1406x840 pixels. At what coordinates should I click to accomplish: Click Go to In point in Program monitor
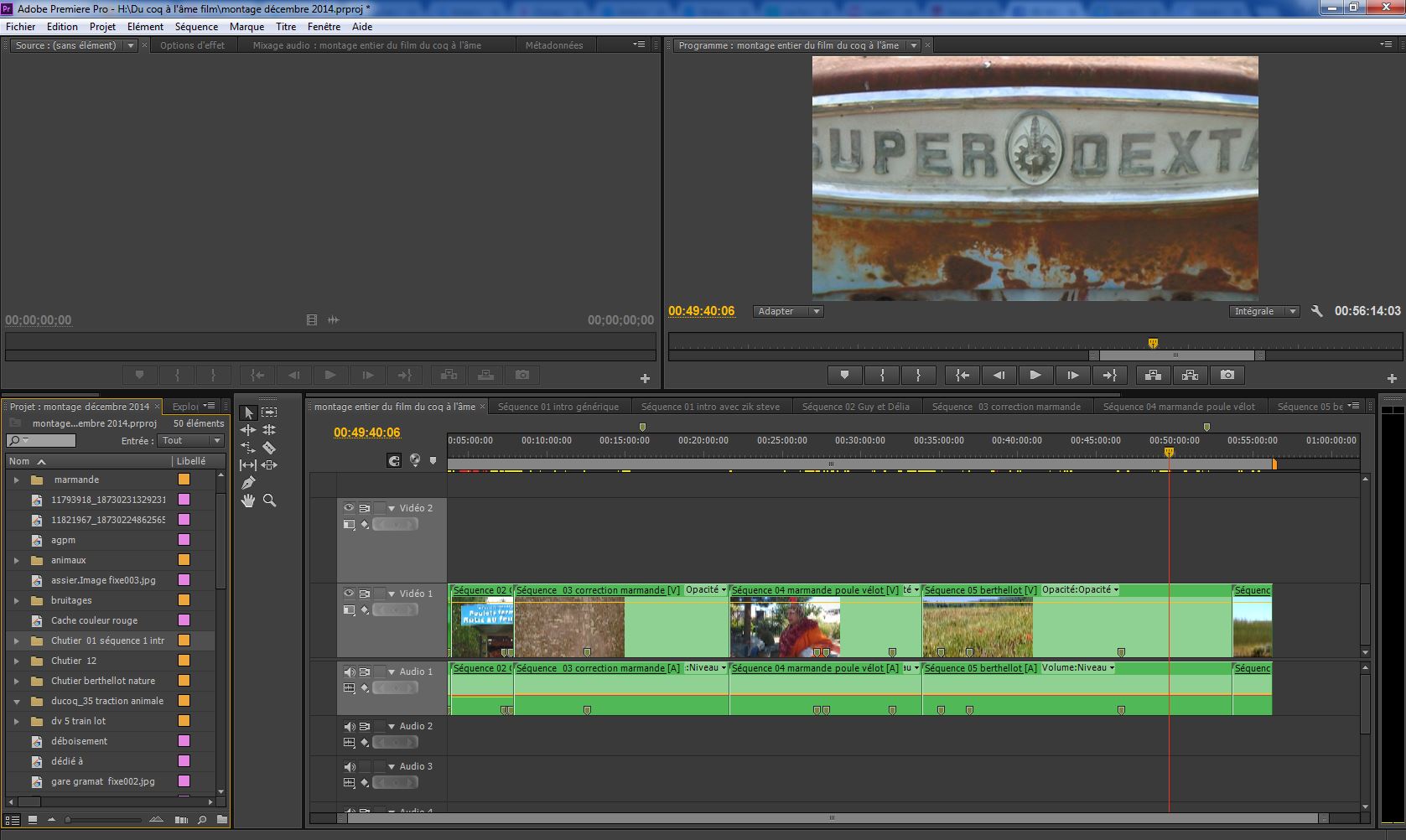[962, 376]
